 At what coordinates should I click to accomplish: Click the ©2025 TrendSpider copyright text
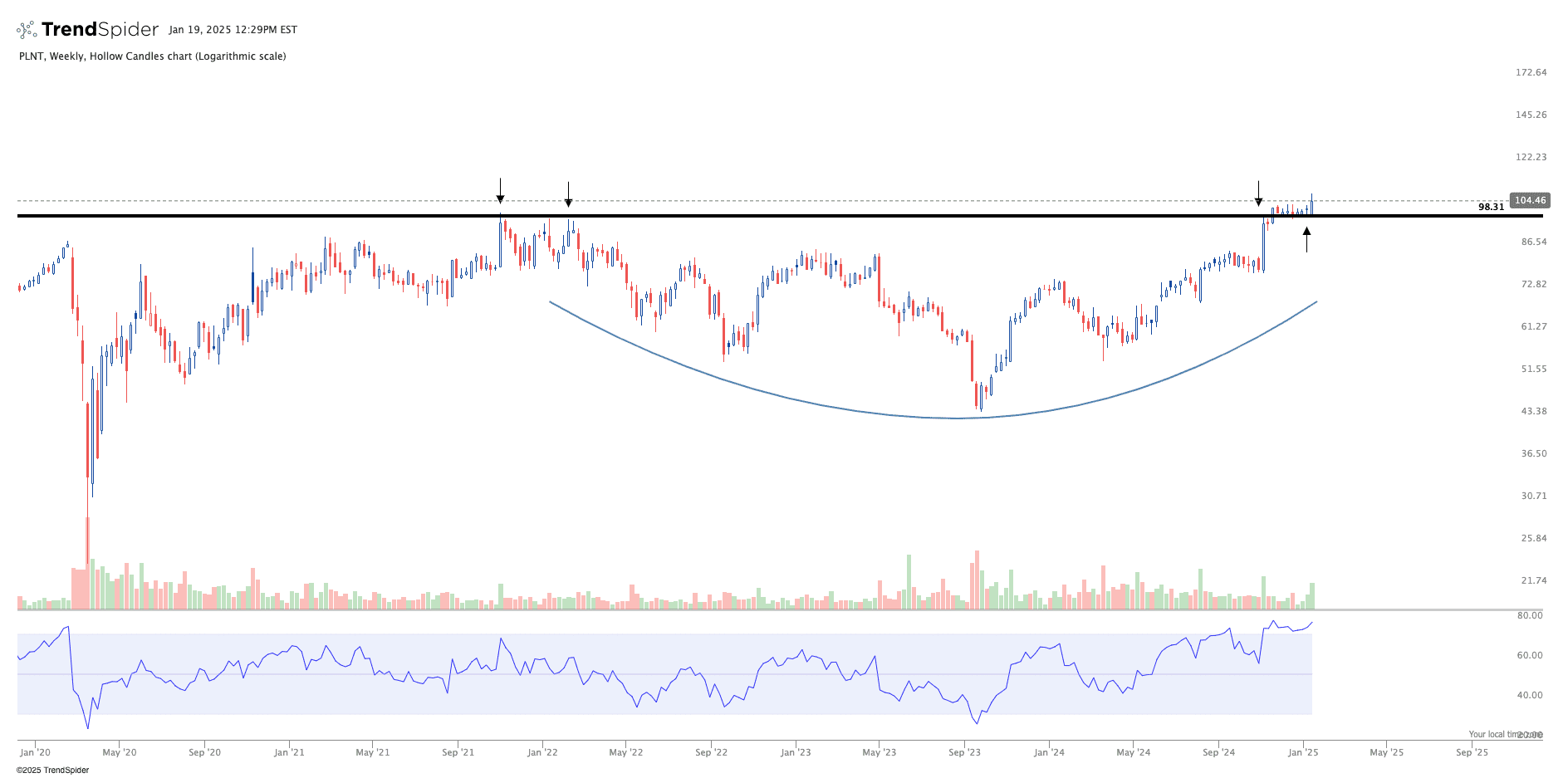click(x=53, y=770)
